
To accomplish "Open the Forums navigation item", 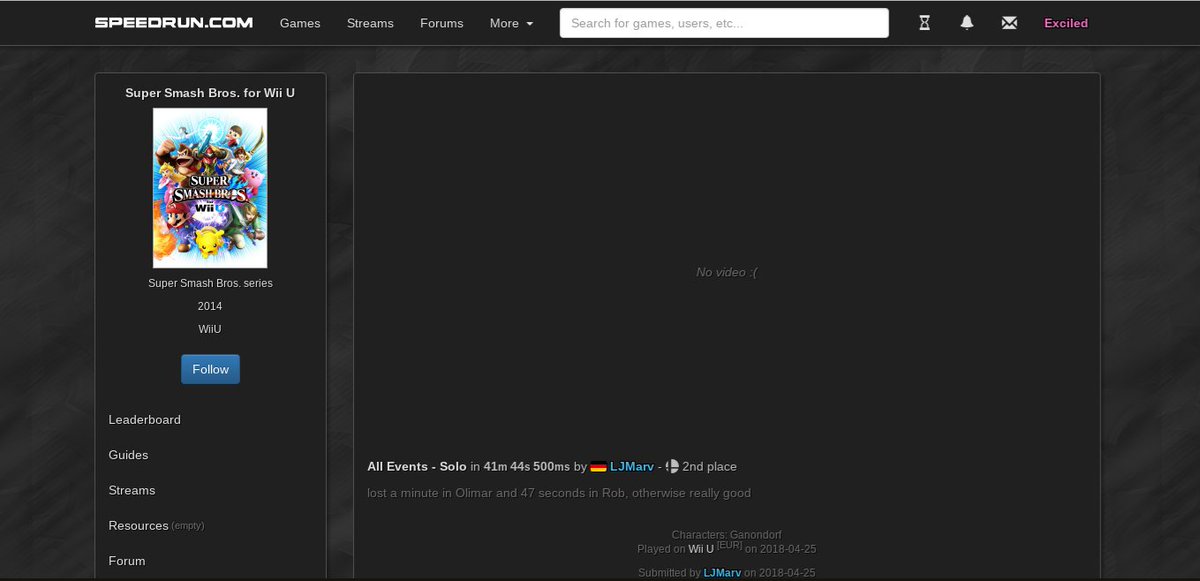I will pyautogui.click(x=442, y=23).
